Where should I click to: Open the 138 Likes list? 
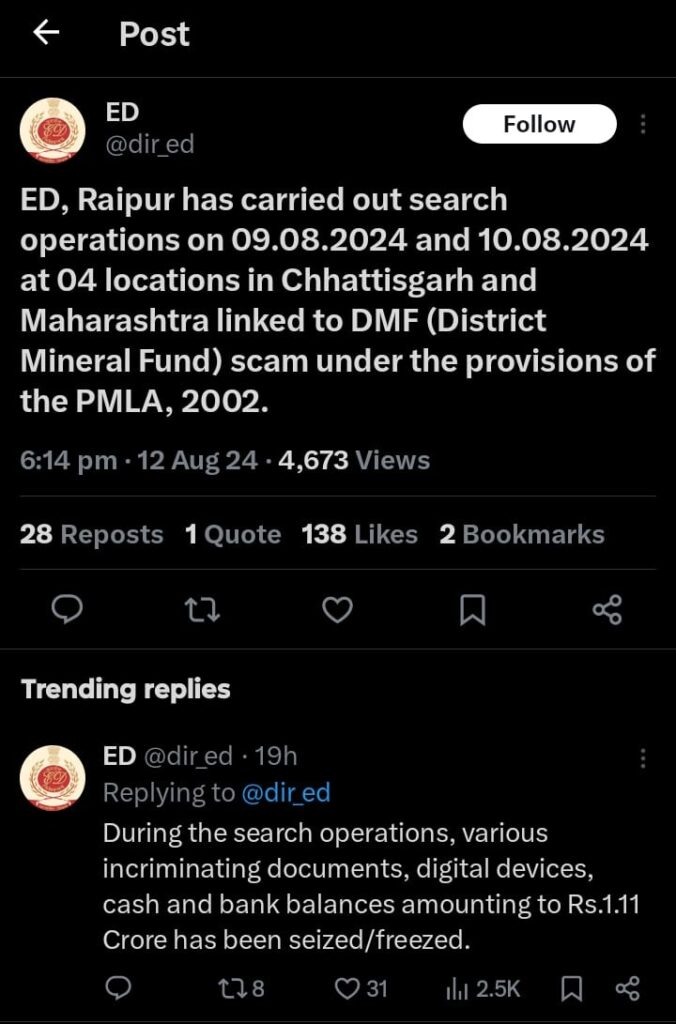point(359,534)
